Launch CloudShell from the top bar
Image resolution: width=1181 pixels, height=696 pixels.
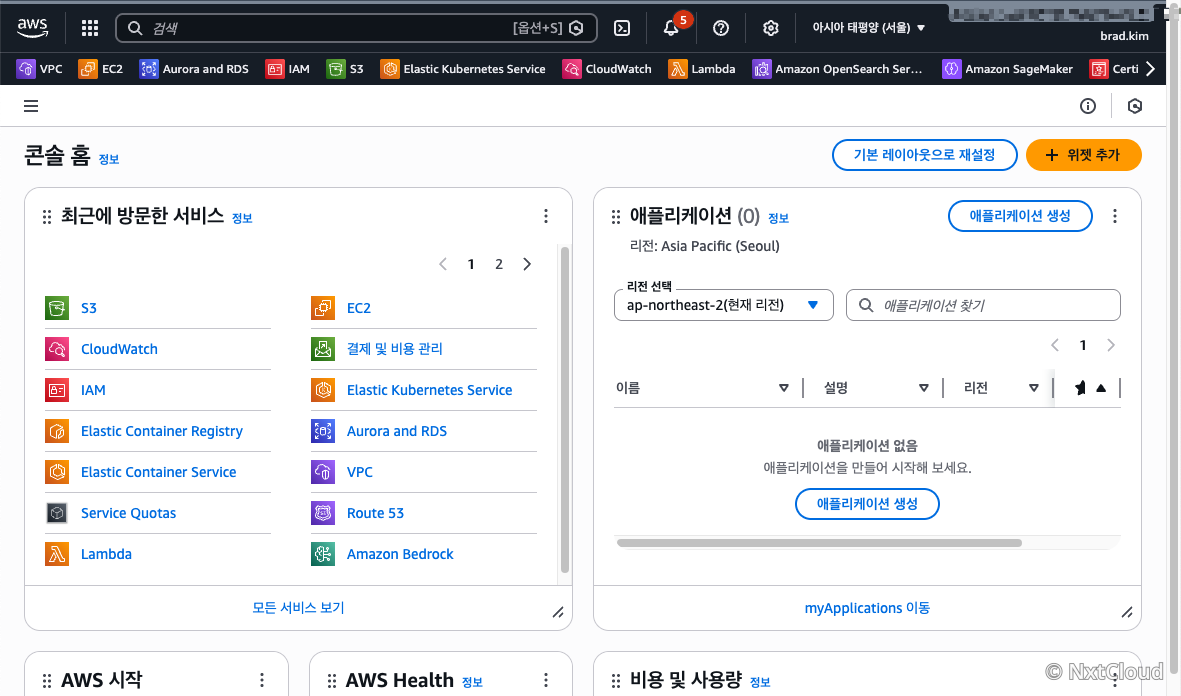pyautogui.click(x=622, y=28)
